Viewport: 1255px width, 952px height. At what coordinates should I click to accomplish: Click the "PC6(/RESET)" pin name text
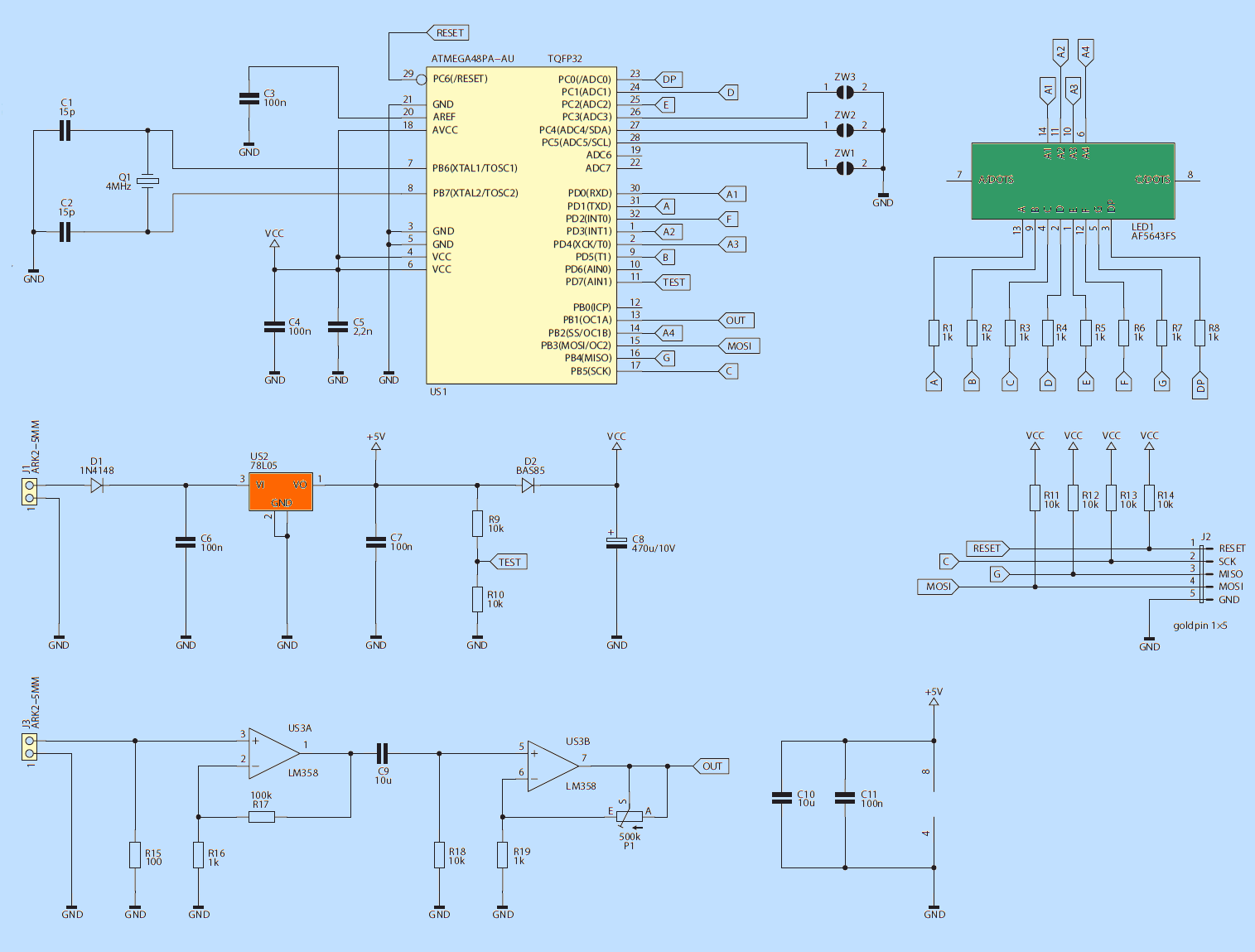pos(460,80)
